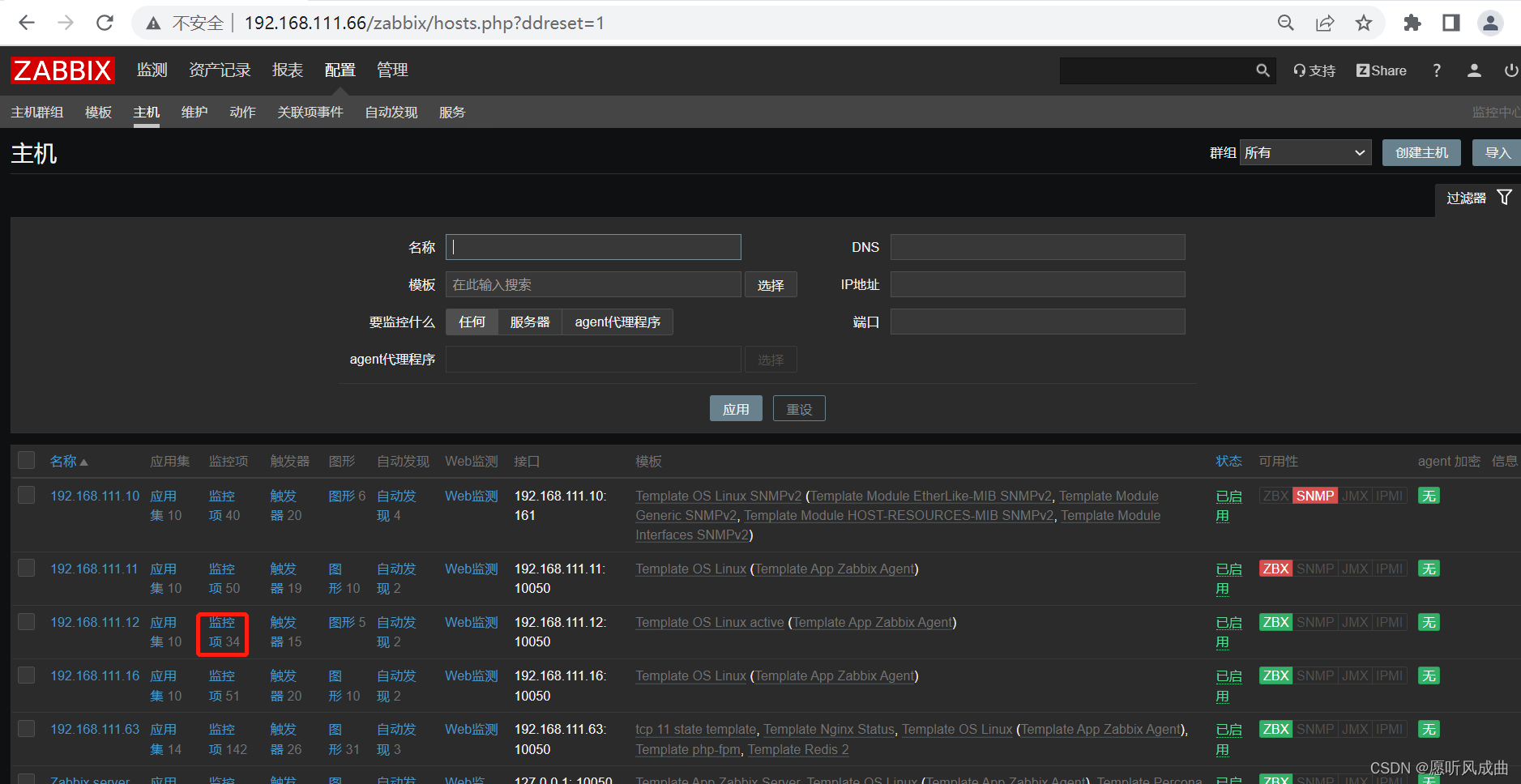This screenshot has height=784, width=1521.
Task: Switch to 模板 submenu tab
Action: 98,112
